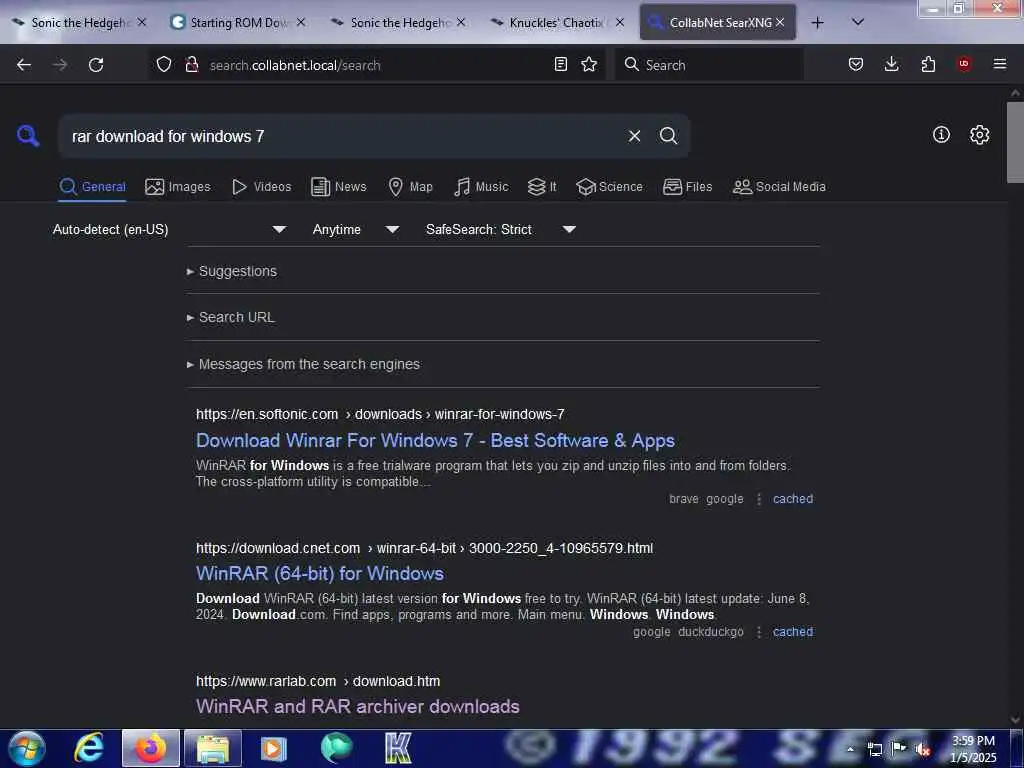Screen dimensions: 1024x768
Task: Open Windows Media Player taskbar icon
Action: pos(274,748)
